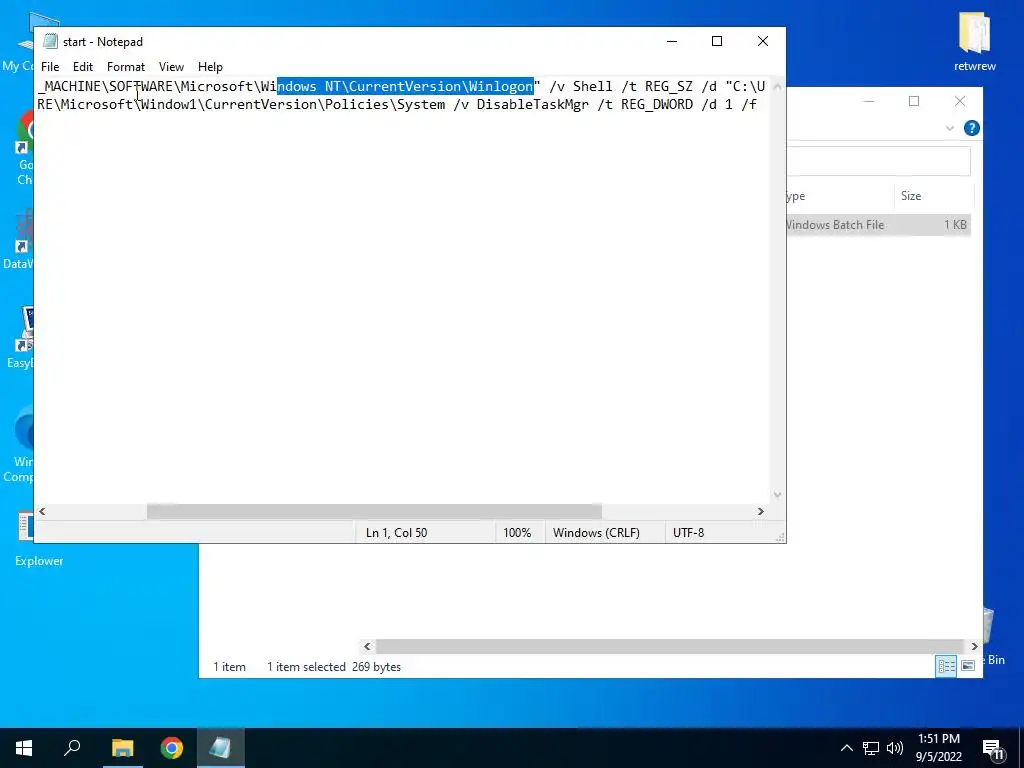Expand the ribbon chevron in File Explorer
1024x768 pixels.
950,128
